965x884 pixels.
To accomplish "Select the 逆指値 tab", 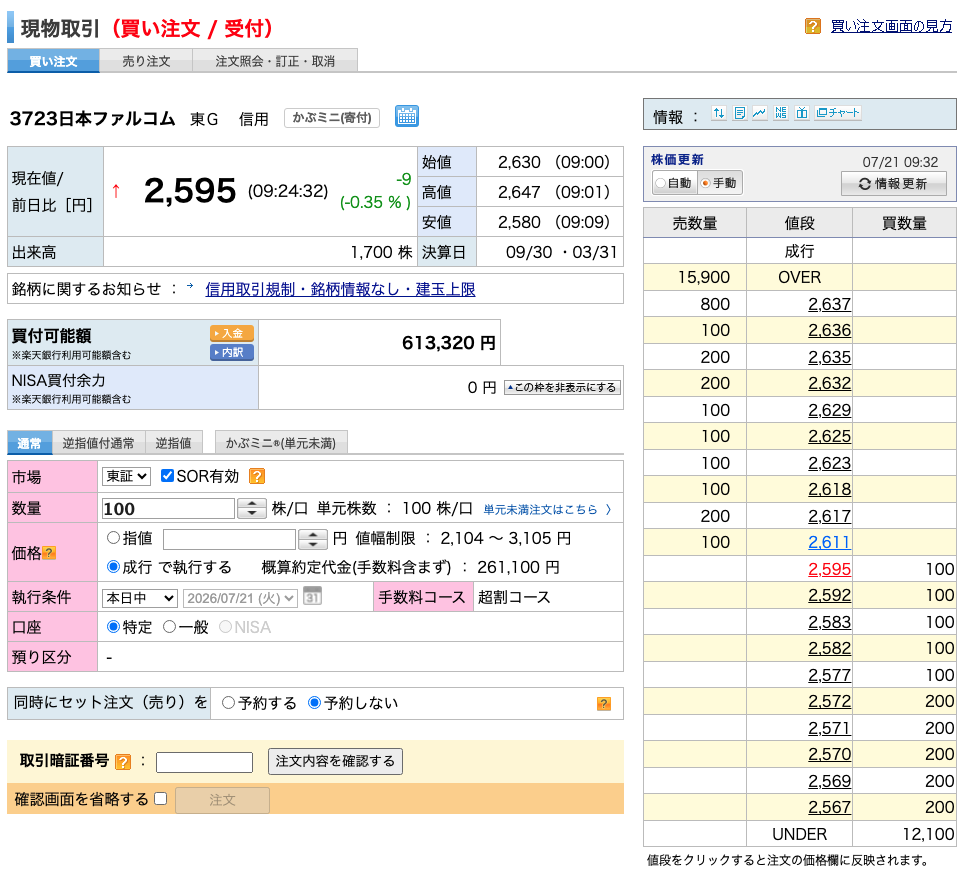I will click(x=174, y=443).
